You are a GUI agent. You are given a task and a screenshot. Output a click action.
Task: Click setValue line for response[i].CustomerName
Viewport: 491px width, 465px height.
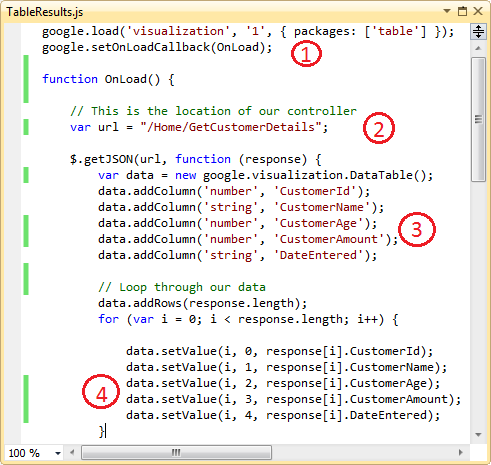[x=286, y=367]
